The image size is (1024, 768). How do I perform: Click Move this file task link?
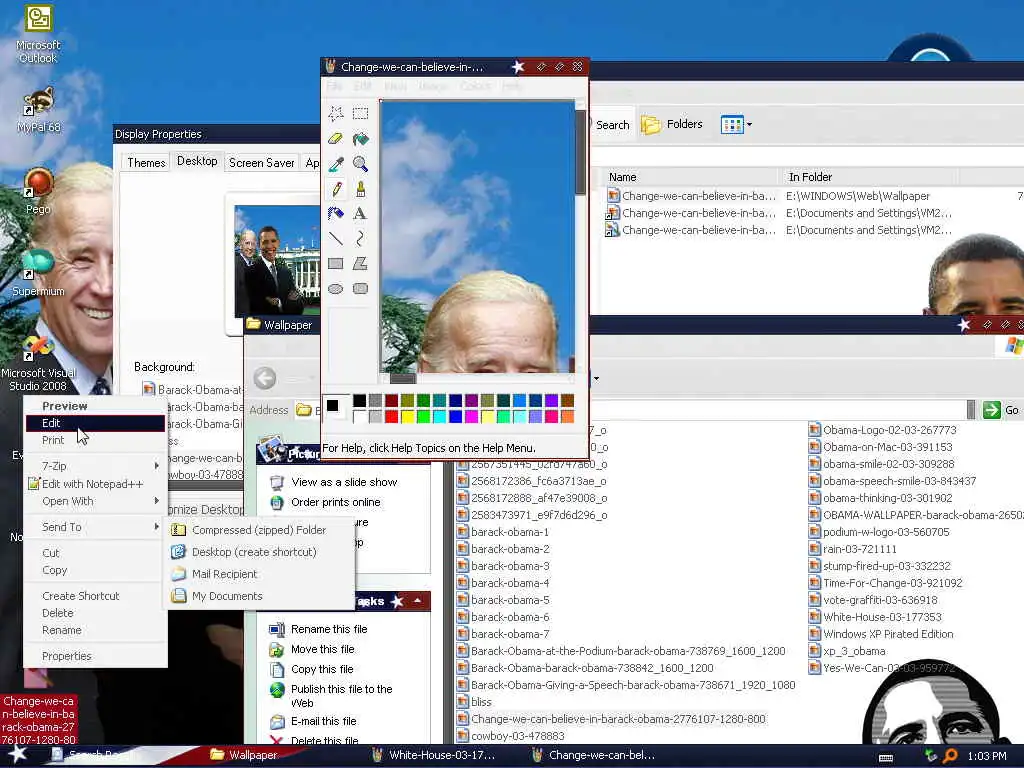(x=323, y=649)
